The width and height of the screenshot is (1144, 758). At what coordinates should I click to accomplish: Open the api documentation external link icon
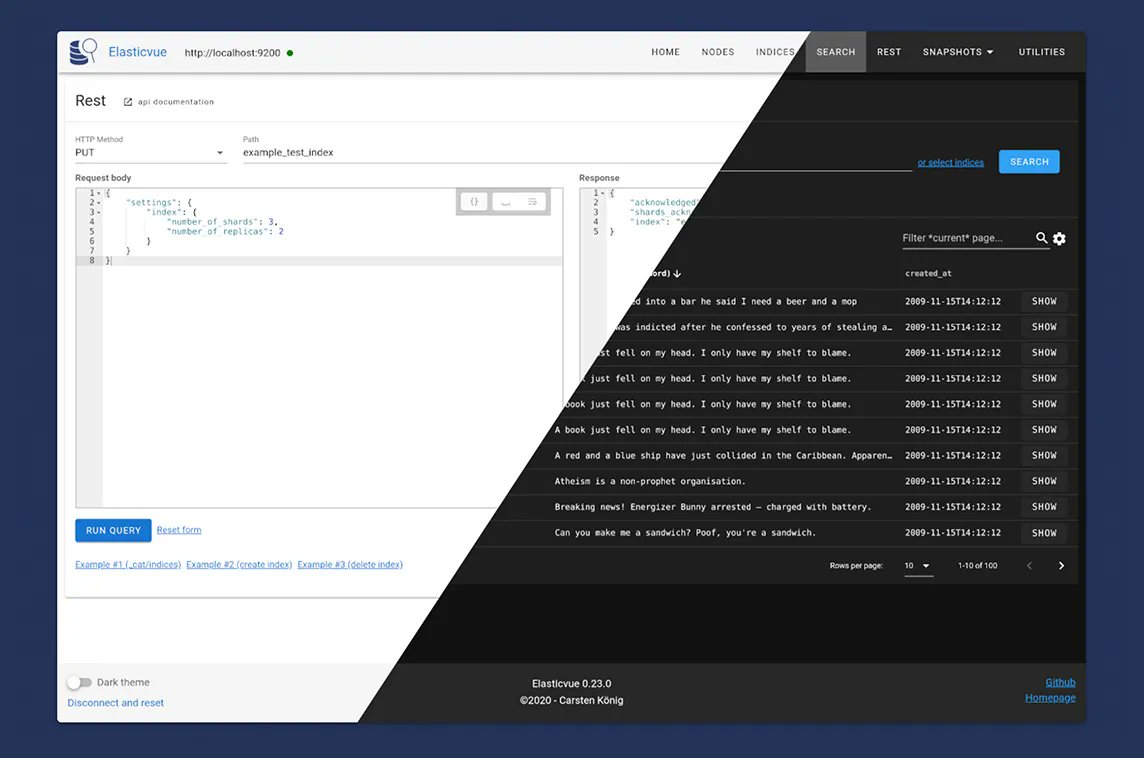pos(128,102)
